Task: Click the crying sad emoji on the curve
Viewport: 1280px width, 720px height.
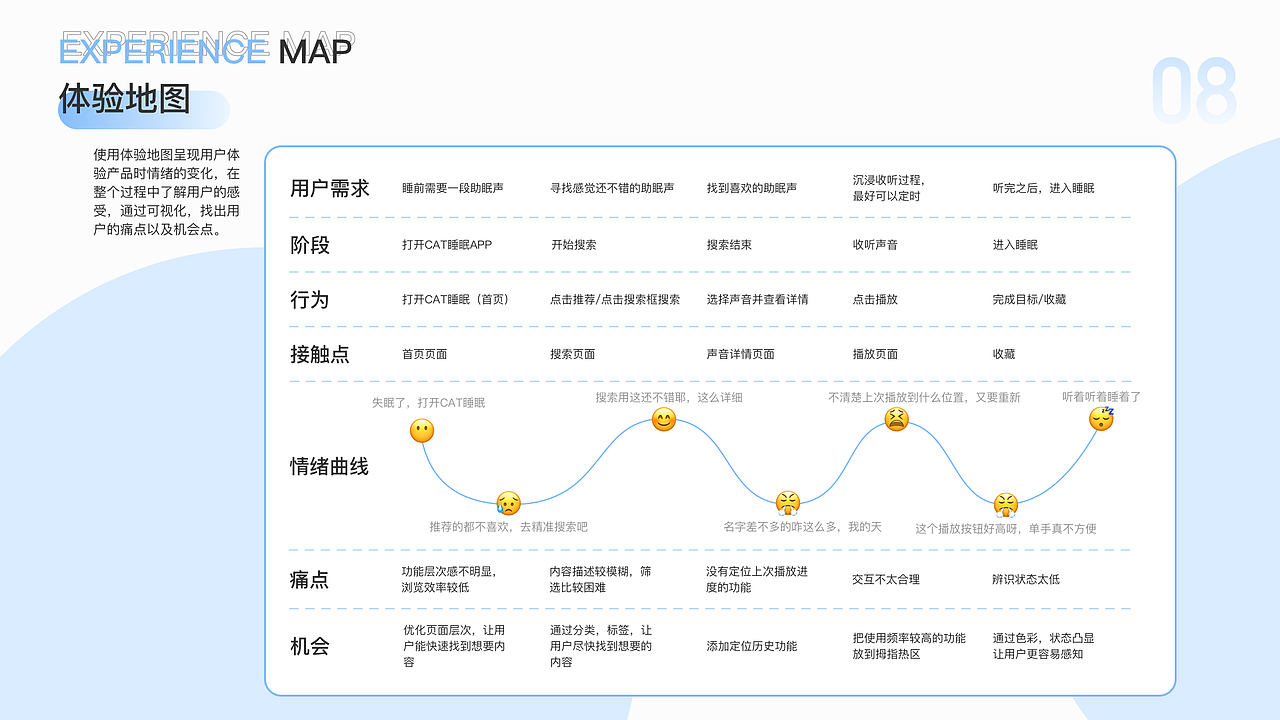Action: pos(508,503)
